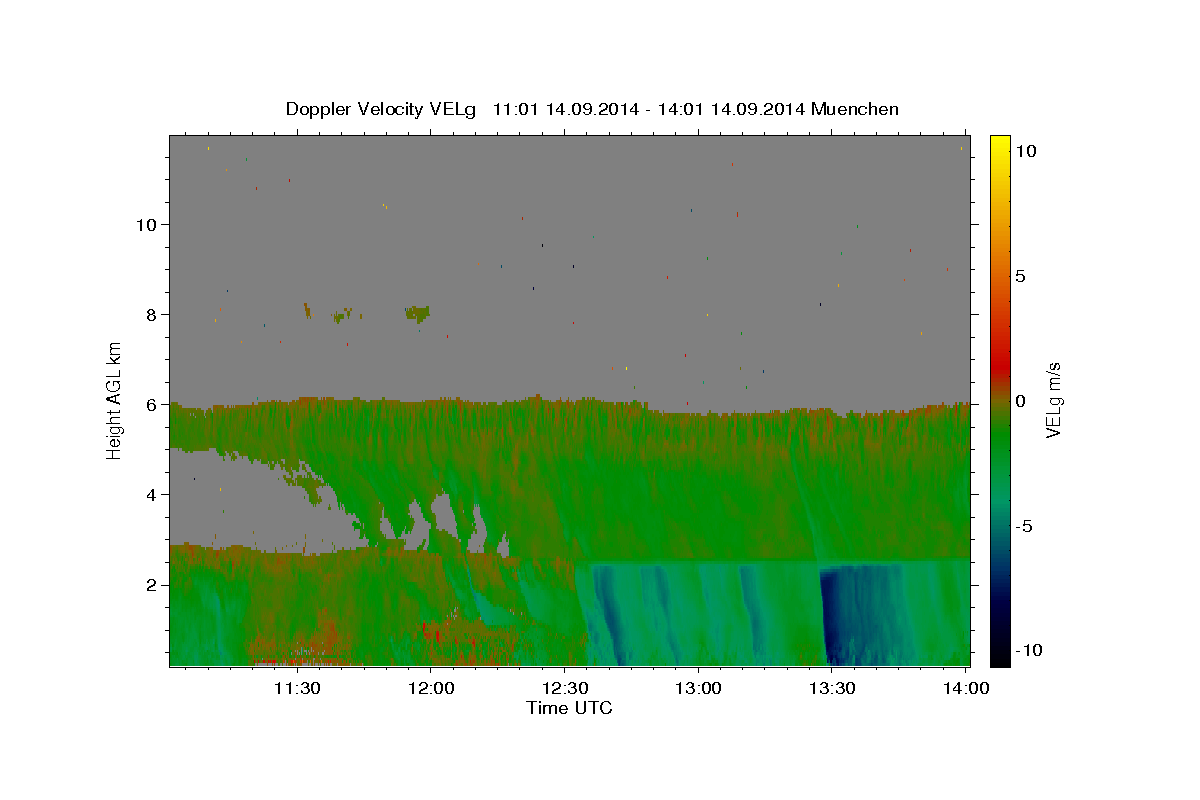Click the colorbar value 5 label
This screenshot has width=1200, height=800.
point(1020,276)
